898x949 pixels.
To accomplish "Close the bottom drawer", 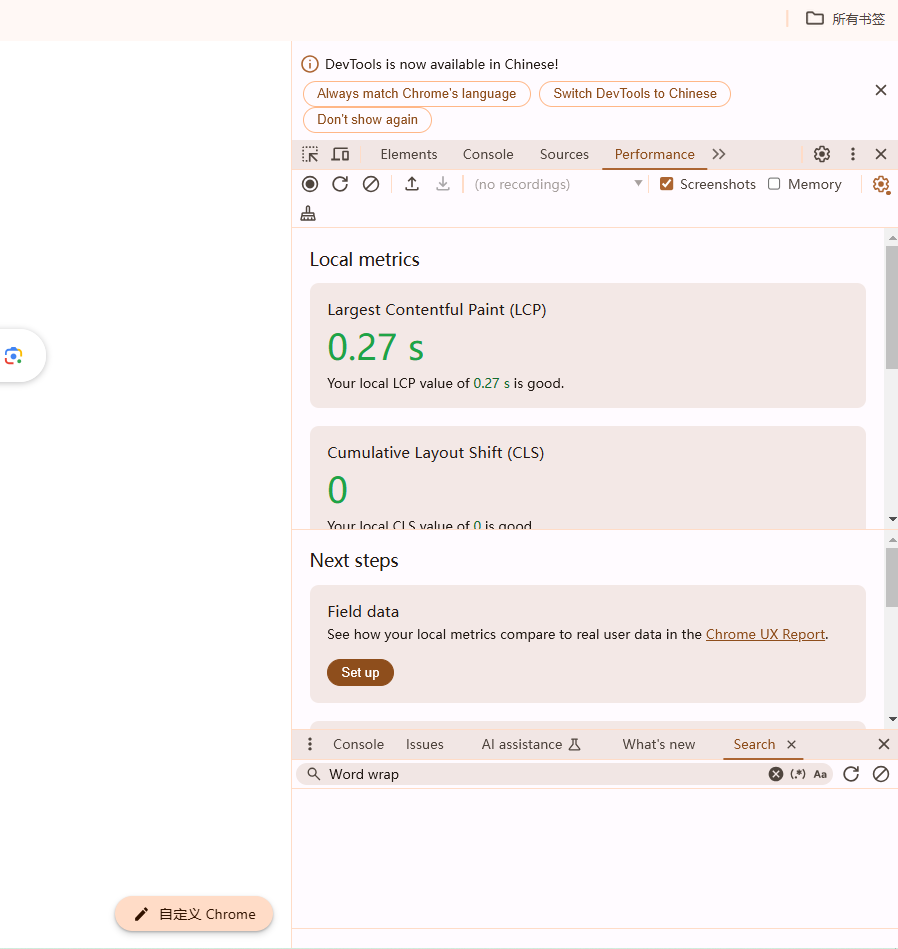I will pyautogui.click(x=883, y=744).
